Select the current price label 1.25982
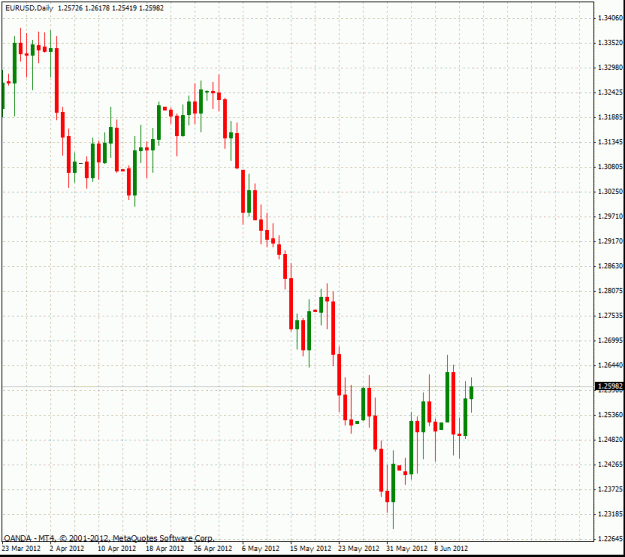This screenshot has width=625, height=557. (x=610, y=386)
